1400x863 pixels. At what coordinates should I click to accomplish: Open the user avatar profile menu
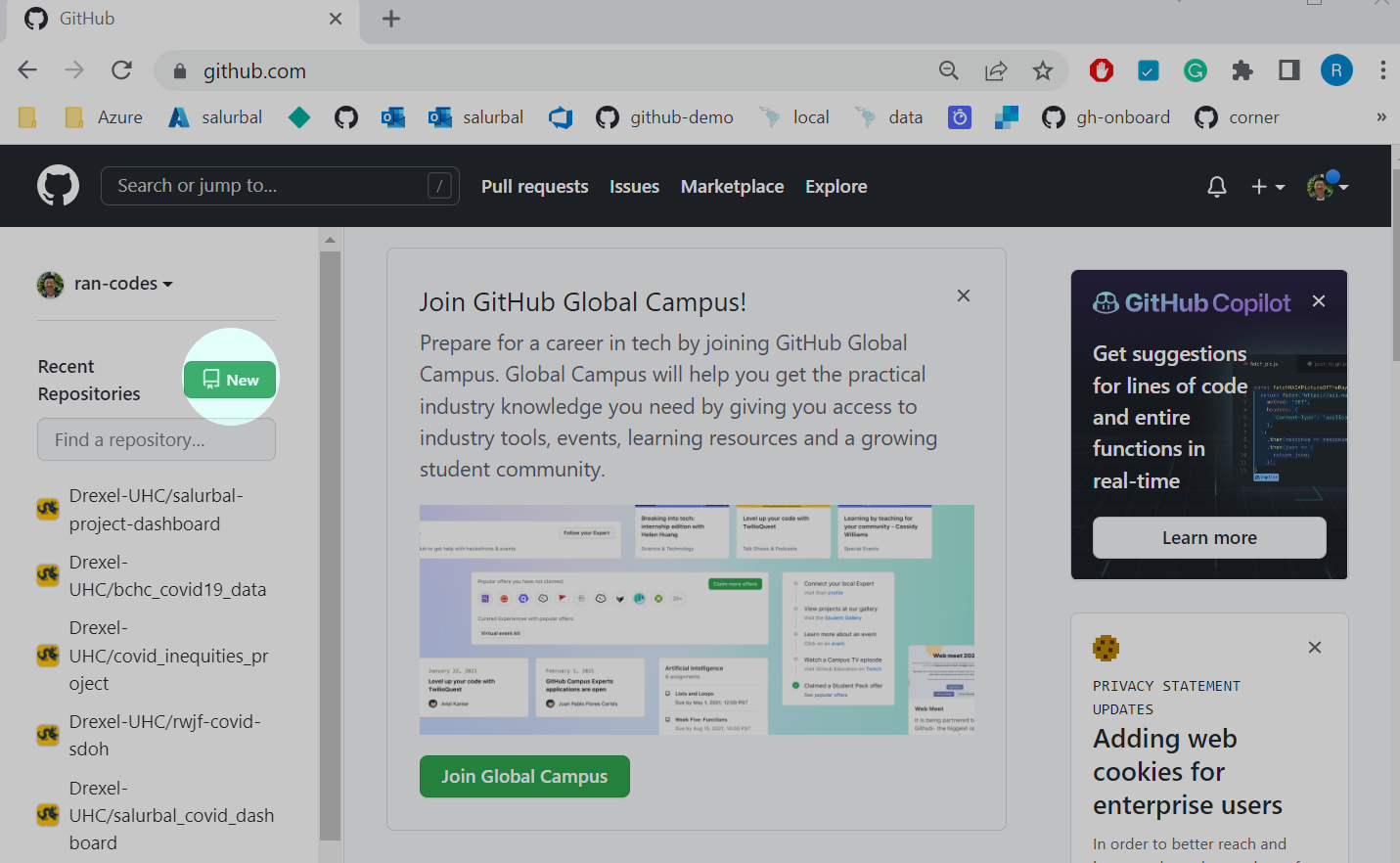pyautogui.click(x=1328, y=186)
